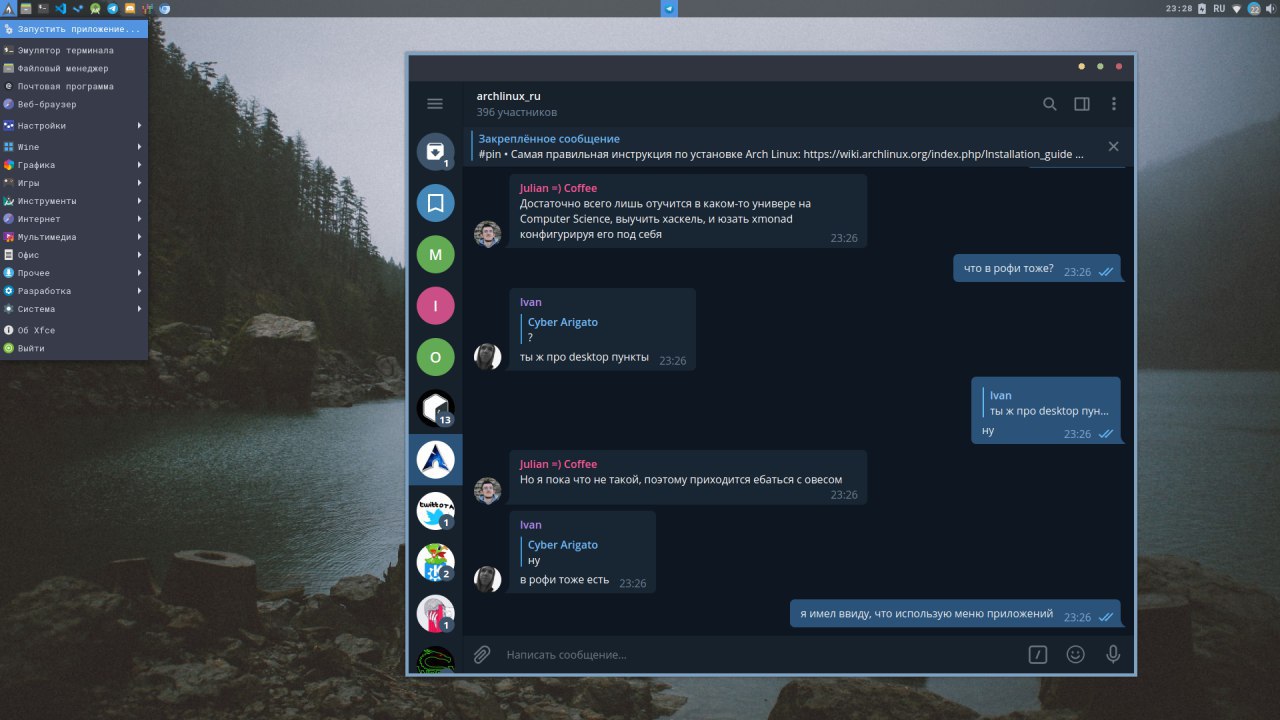Launch Telegram from top panel launcher
This screenshot has height=720, width=1280.
point(112,8)
